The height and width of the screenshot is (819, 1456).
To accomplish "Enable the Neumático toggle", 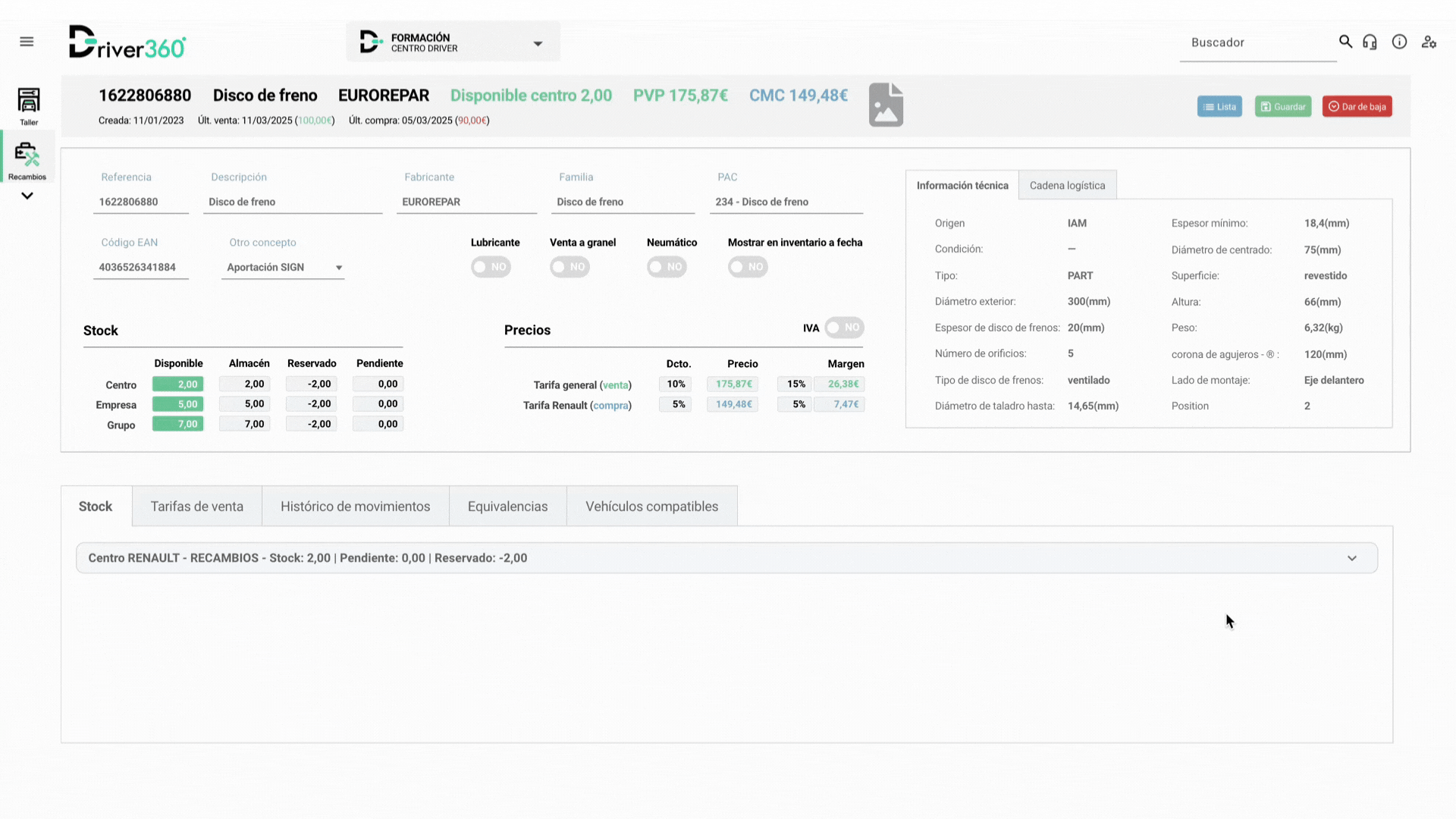I will tap(667, 267).
